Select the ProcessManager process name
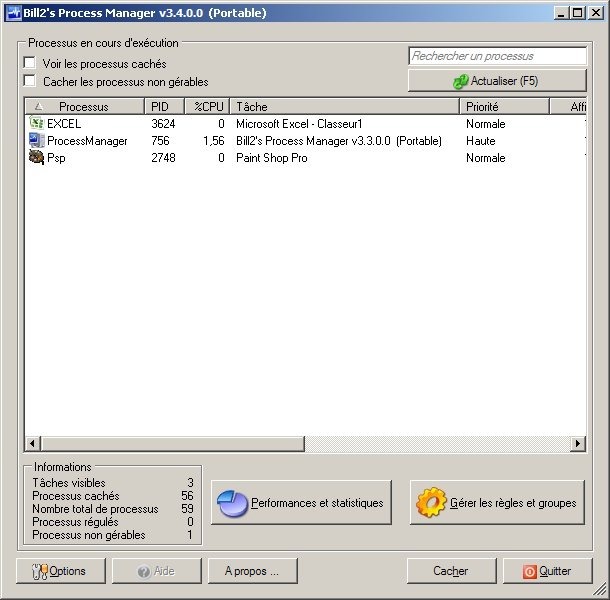Viewport: 610px width, 600px height. click(87, 141)
